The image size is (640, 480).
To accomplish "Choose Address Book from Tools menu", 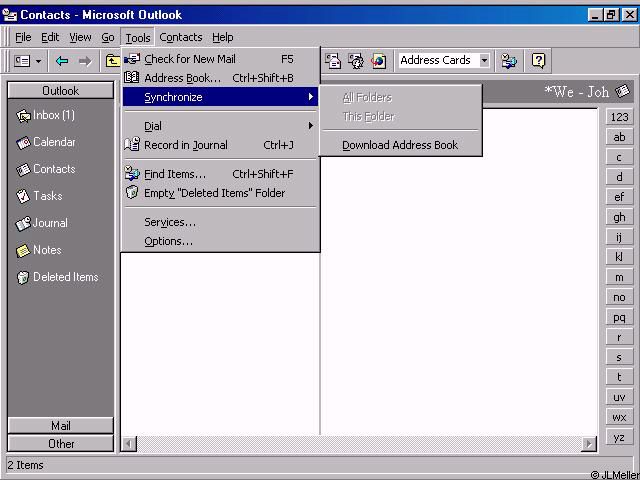I will click(220, 78).
